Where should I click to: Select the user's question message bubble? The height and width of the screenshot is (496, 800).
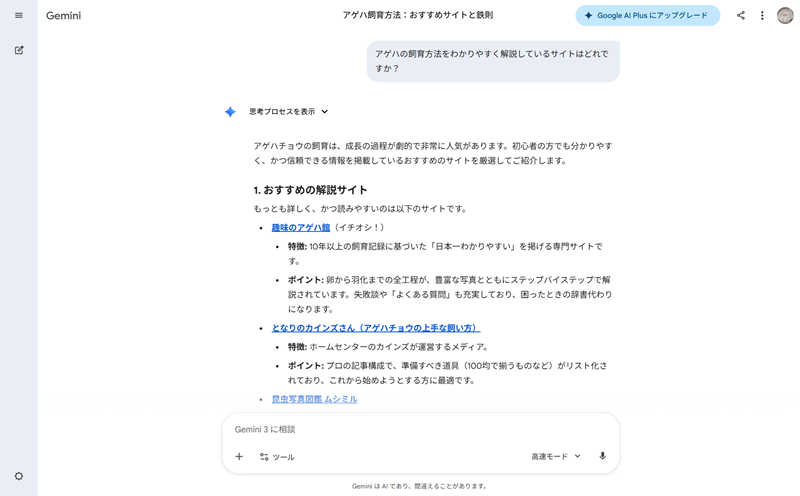tap(492, 61)
